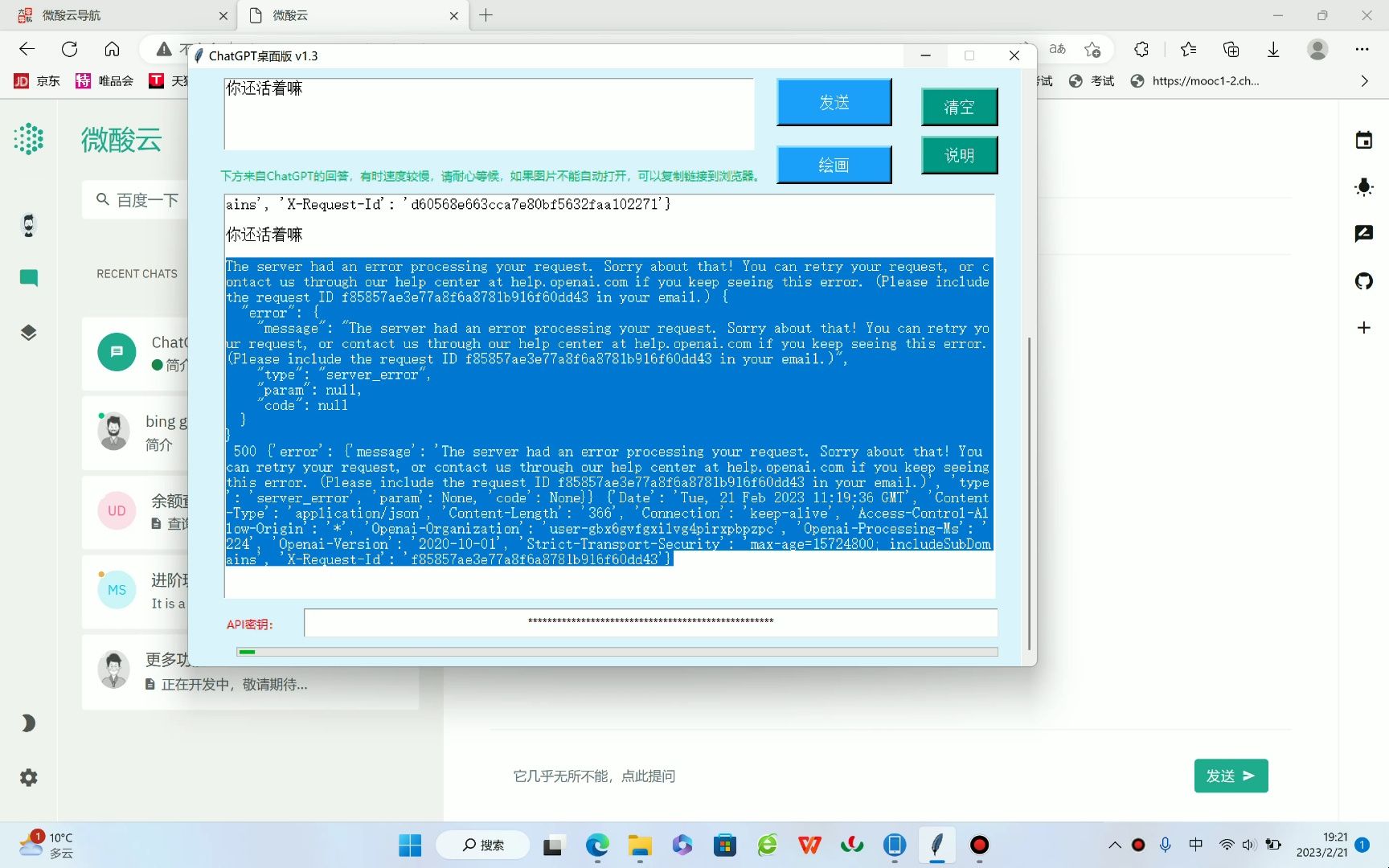Open the settings gear in sidebar

pos(29,777)
